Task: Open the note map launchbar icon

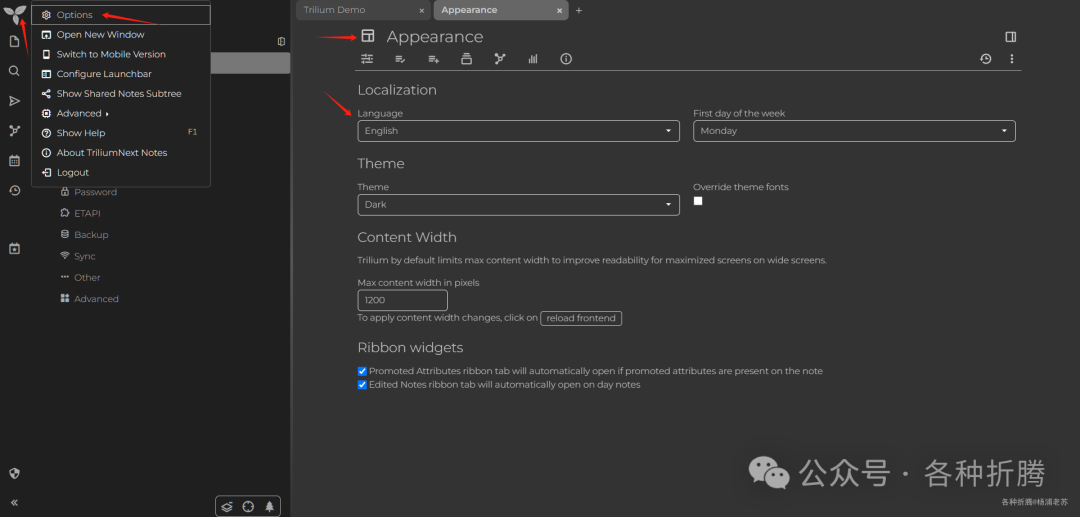Action: (14, 131)
